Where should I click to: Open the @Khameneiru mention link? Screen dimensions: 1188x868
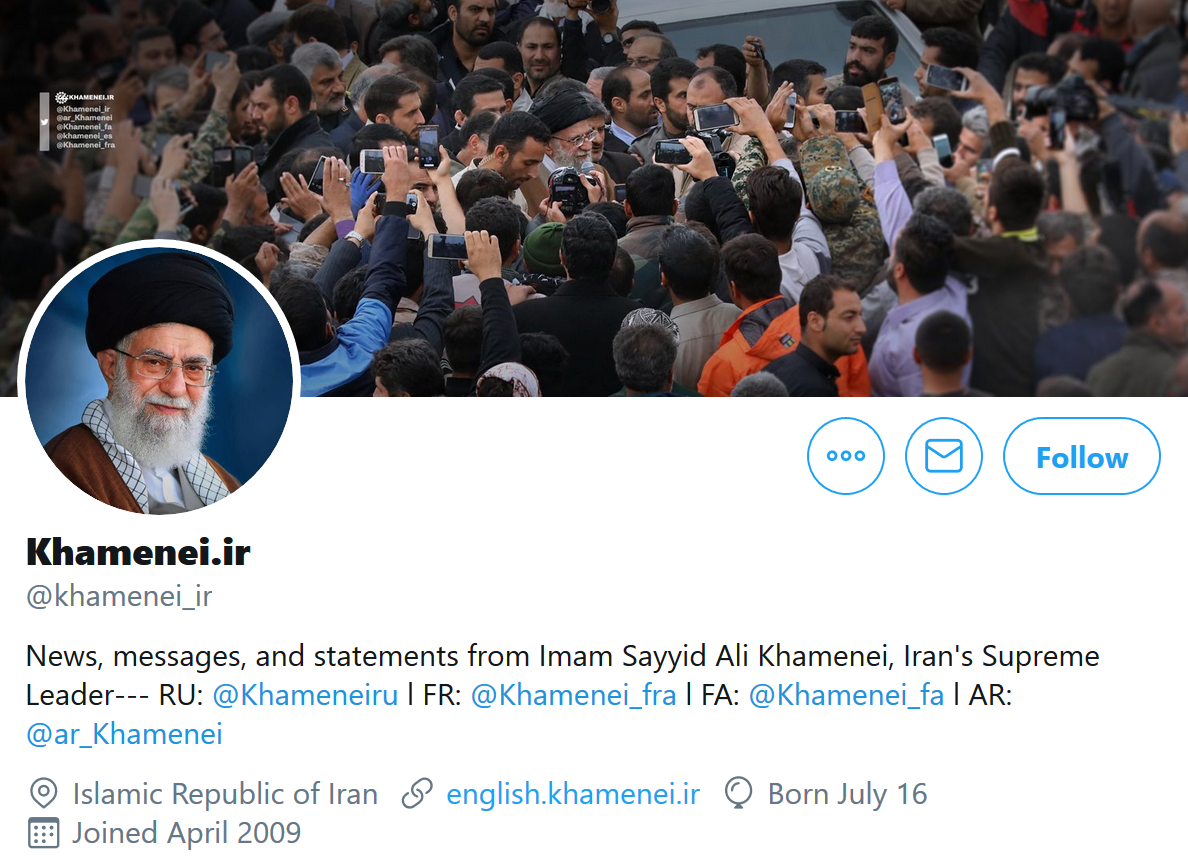coord(305,695)
